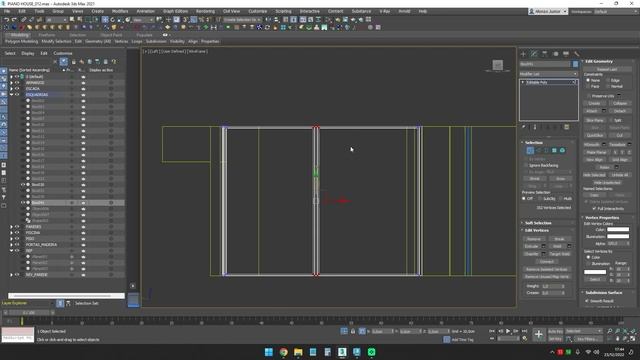Toggle the Full Interactivity checkbox

click(x=594, y=209)
